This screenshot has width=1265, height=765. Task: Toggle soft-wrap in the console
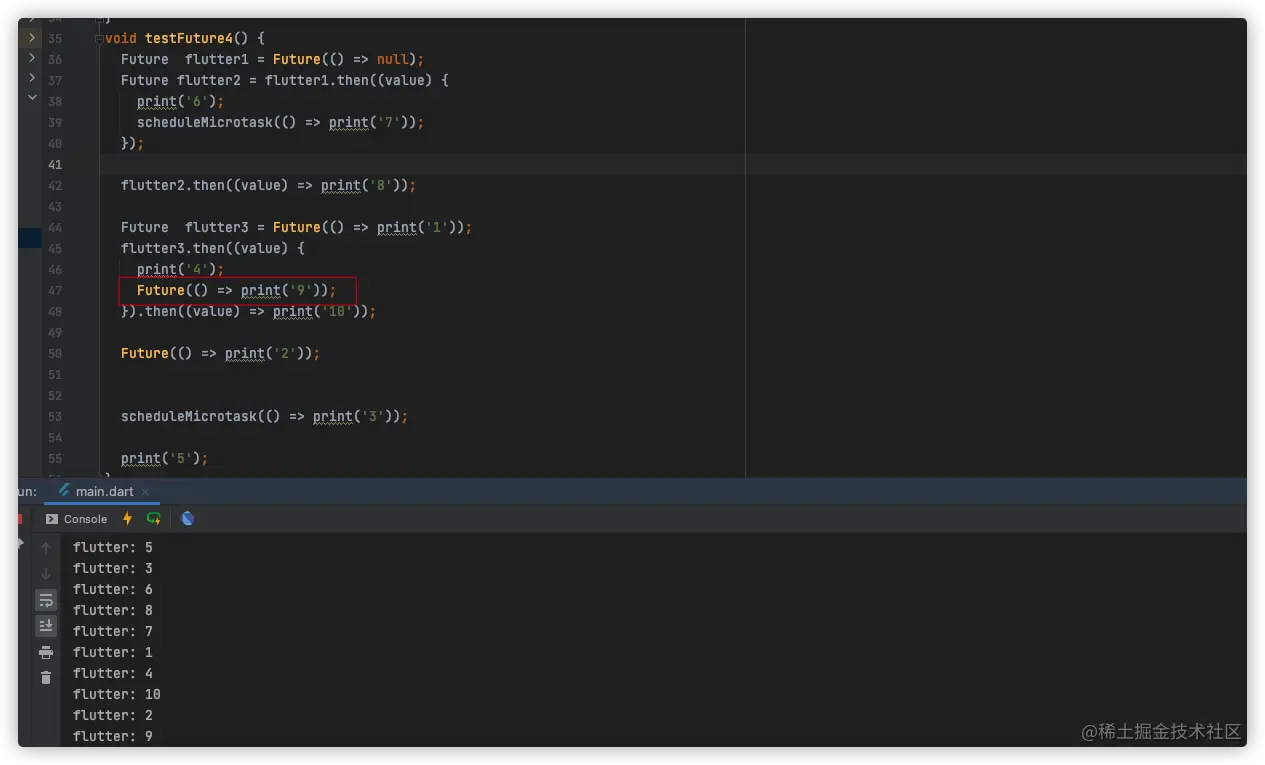click(46, 600)
